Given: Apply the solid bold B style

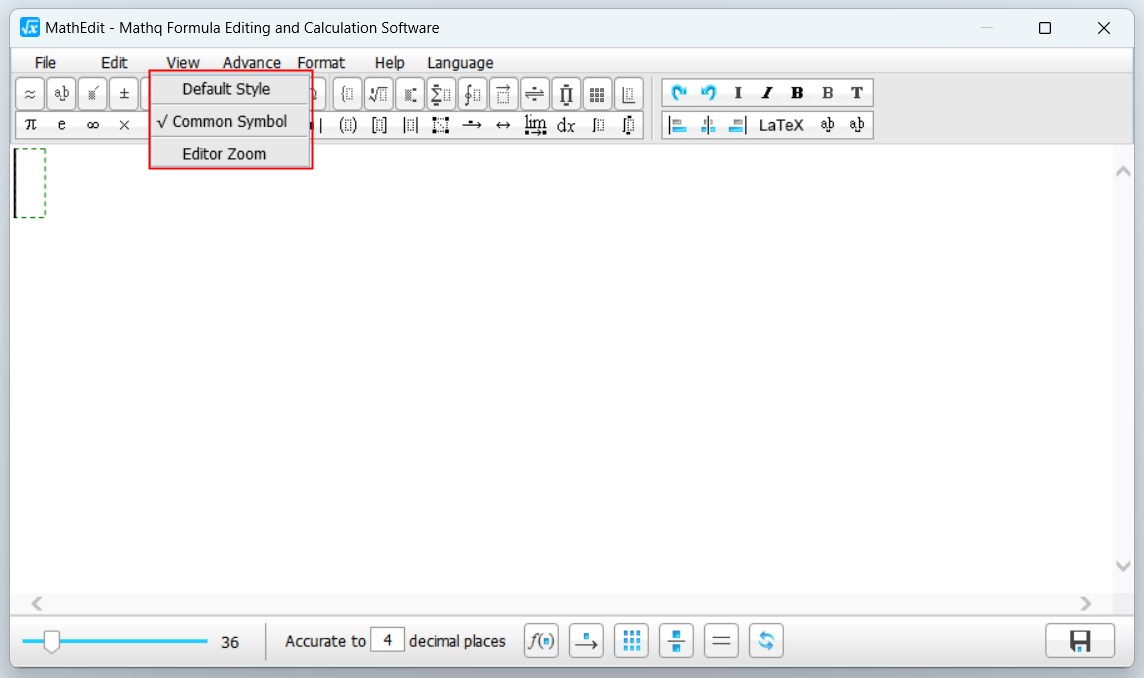Looking at the screenshot, I should point(797,93).
